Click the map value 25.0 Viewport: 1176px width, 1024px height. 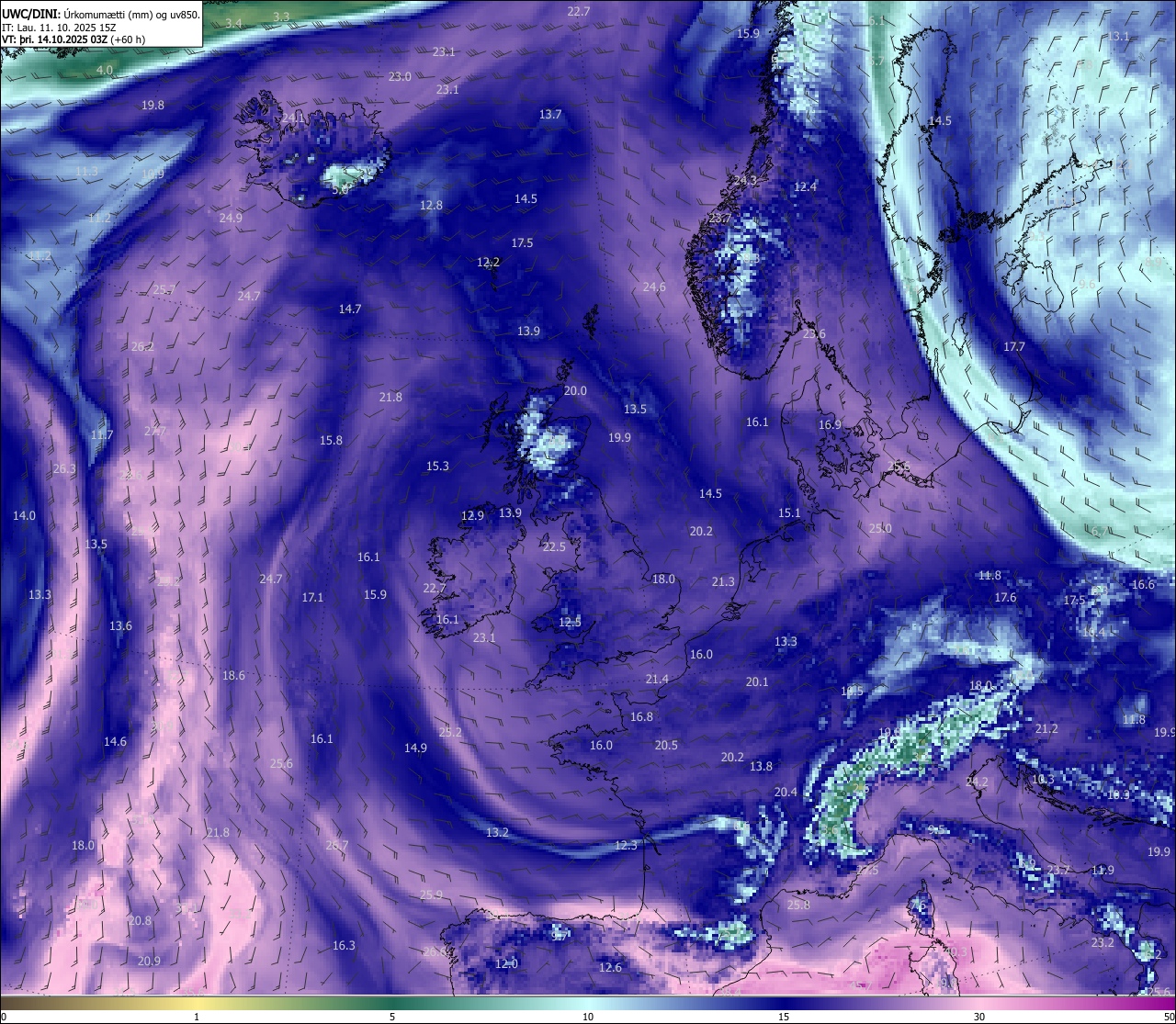pos(880,528)
